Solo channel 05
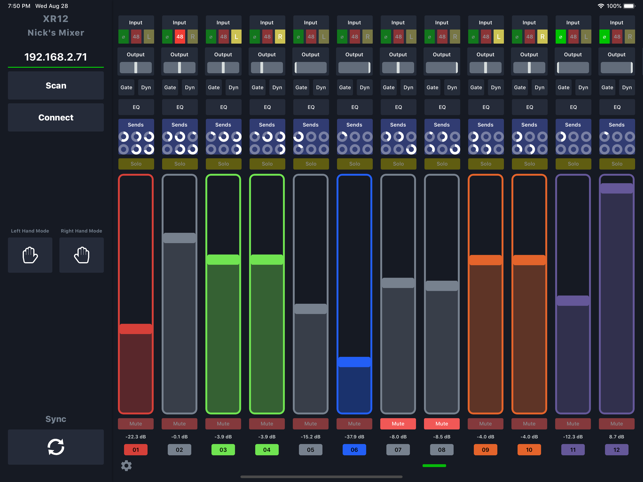The width and height of the screenshot is (643, 482). click(311, 164)
